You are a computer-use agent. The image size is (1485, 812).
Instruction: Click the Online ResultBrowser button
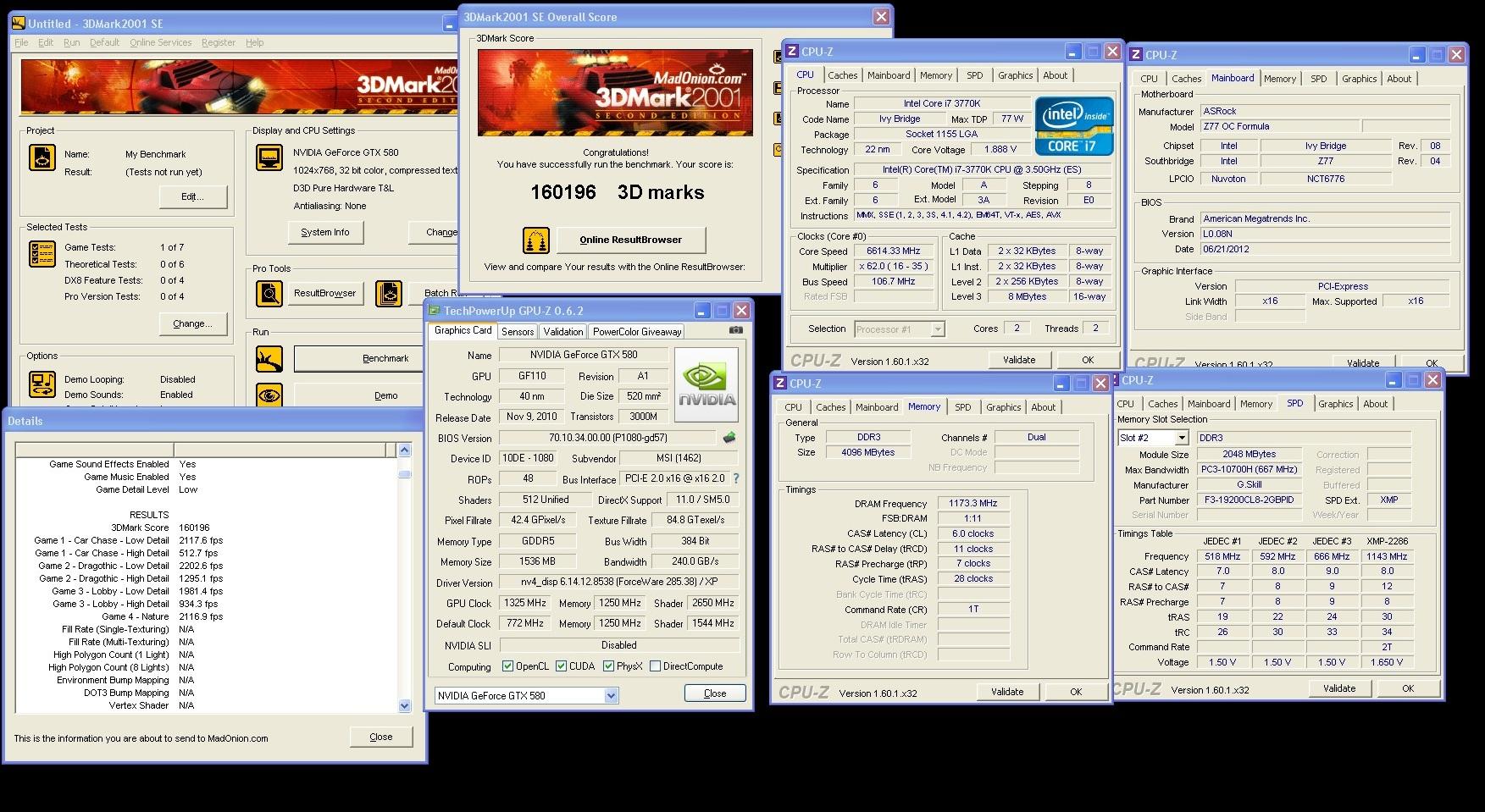pyautogui.click(x=631, y=240)
